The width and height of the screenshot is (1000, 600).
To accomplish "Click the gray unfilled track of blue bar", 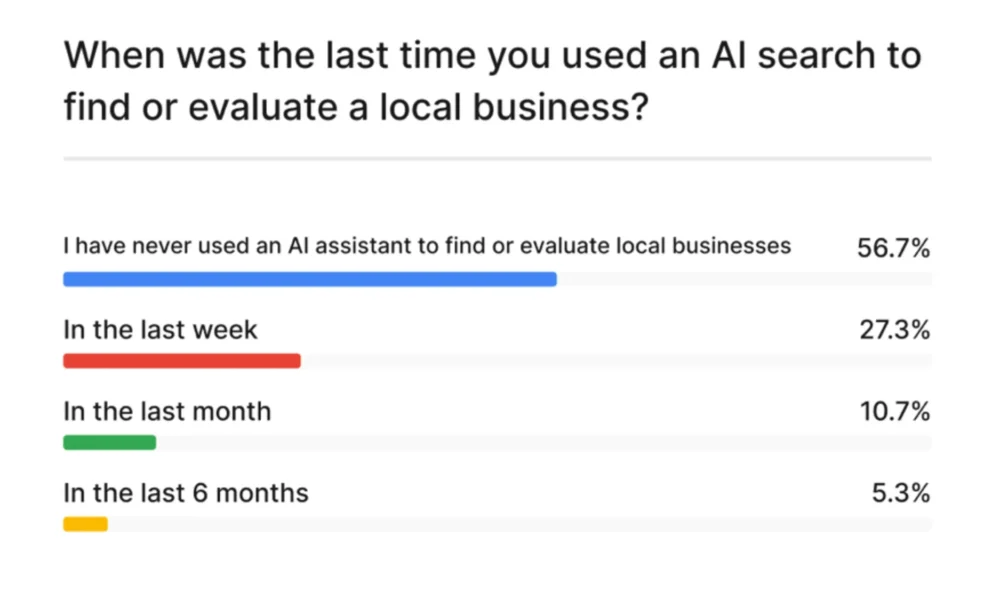I will [x=744, y=279].
